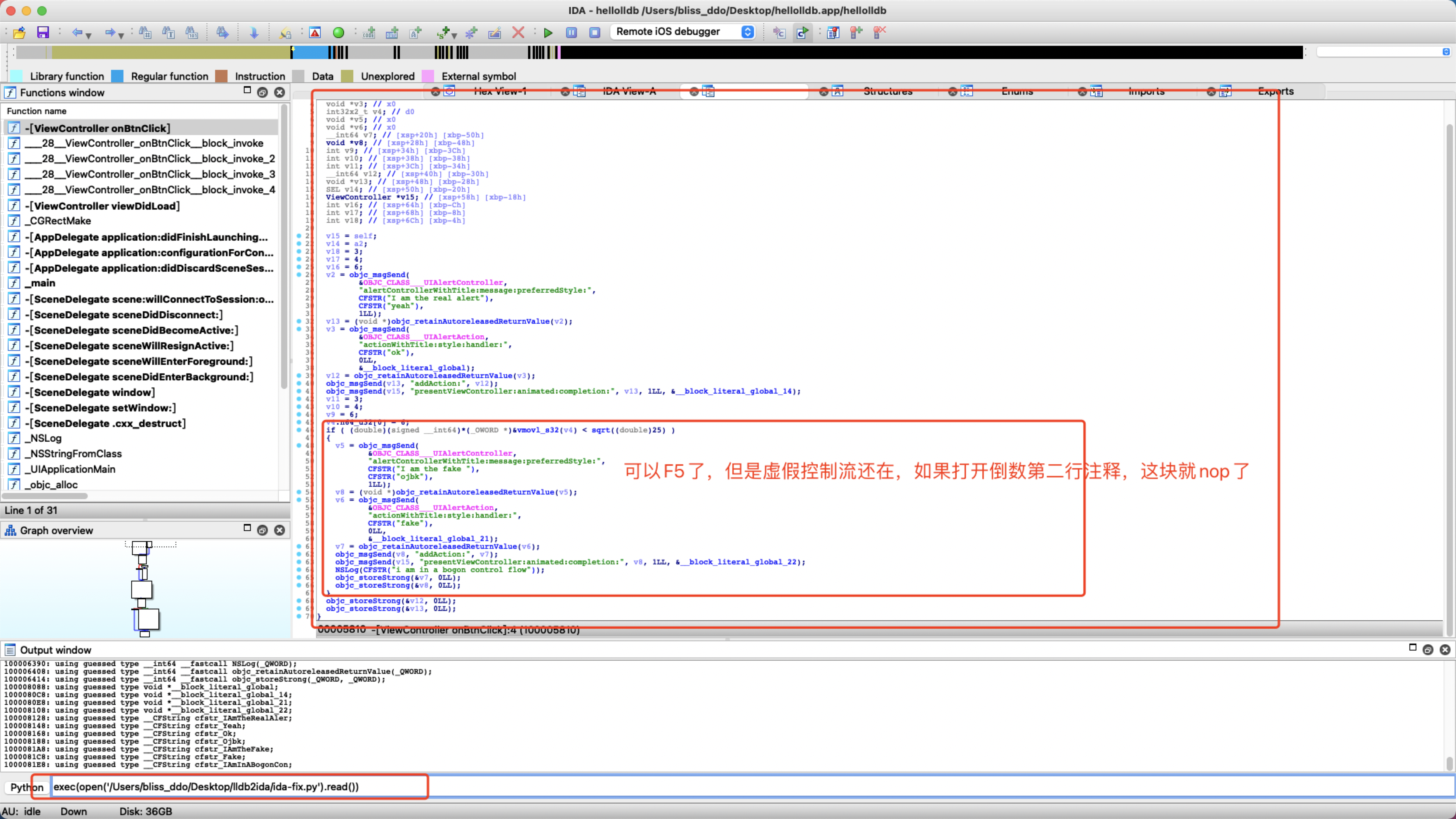
Task: Switch to the Structures tab
Action: (x=888, y=92)
